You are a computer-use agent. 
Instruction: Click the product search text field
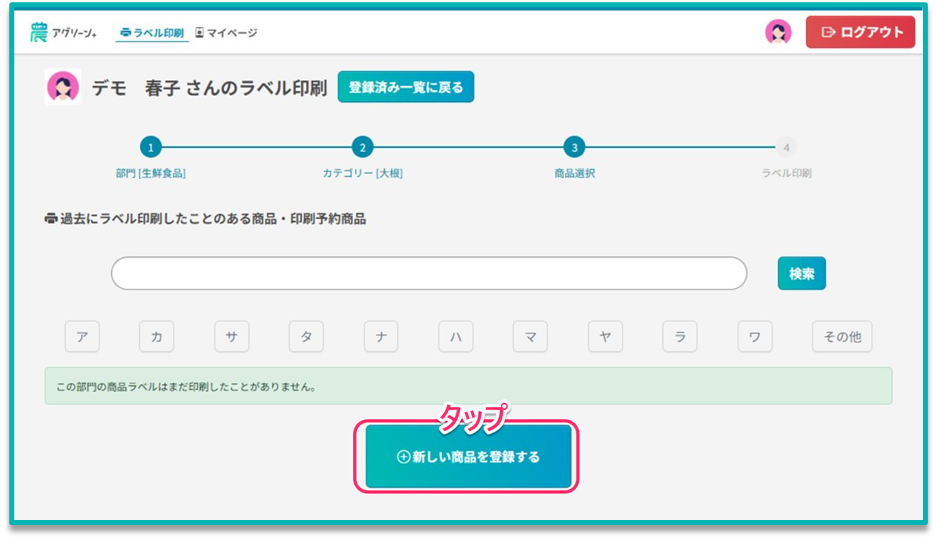tap(428, 273)
